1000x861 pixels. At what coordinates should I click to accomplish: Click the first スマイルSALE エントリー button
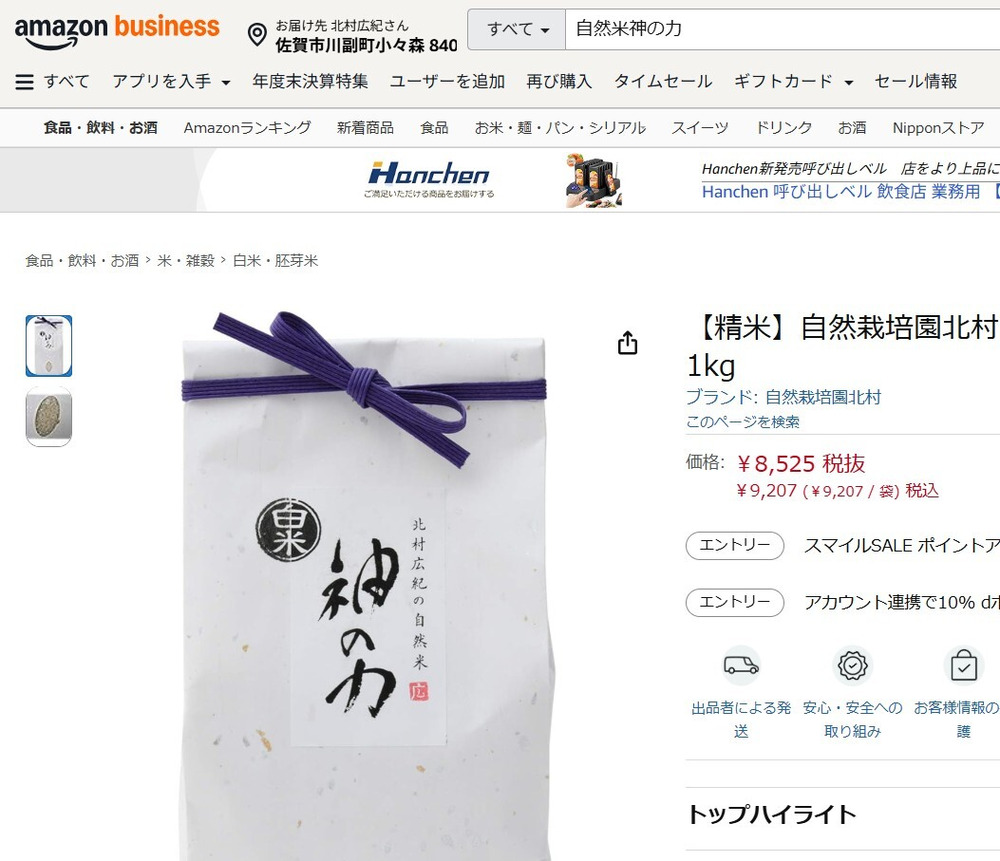pyautogui.click(x=735, y=545)
